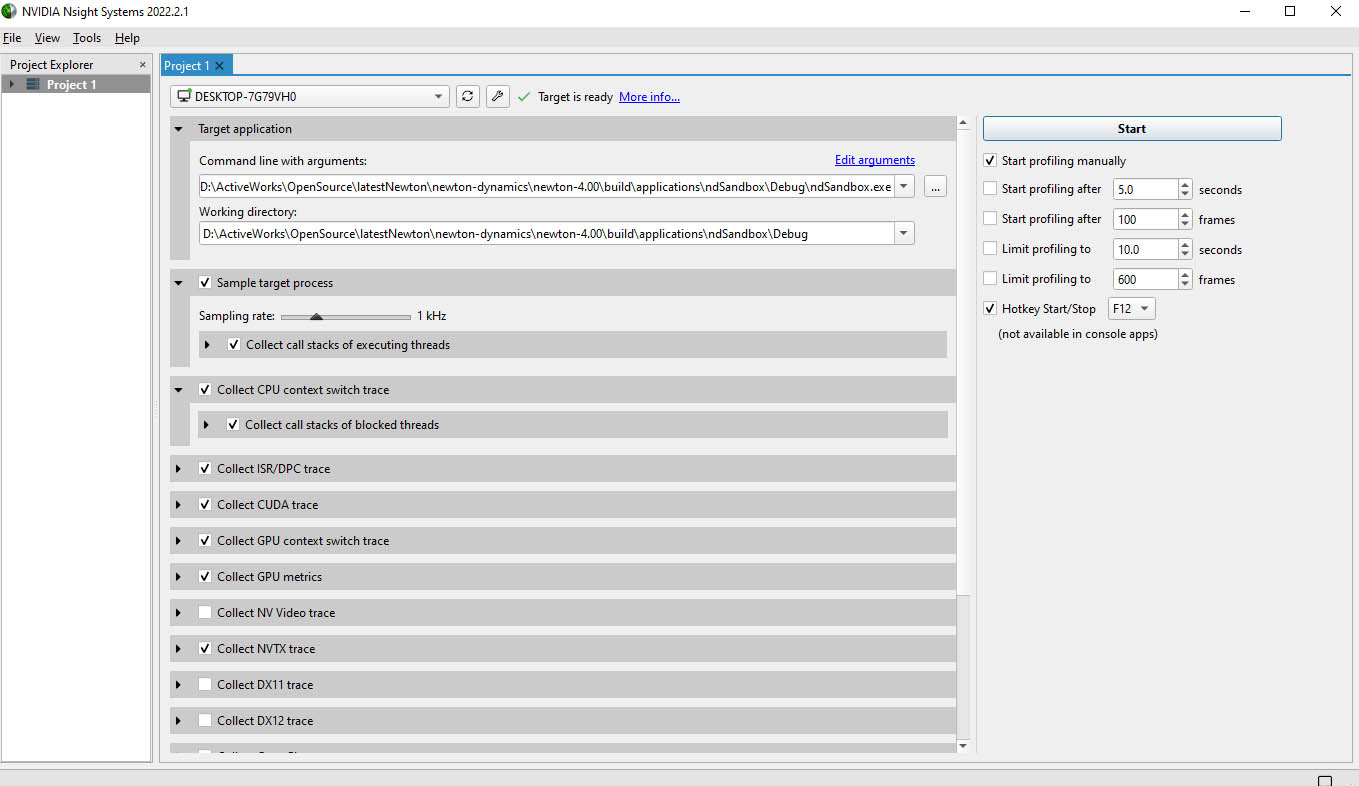Click the refresh target connection icon
This screenshot has height=786, width=1359.
(x=467, y=97)
